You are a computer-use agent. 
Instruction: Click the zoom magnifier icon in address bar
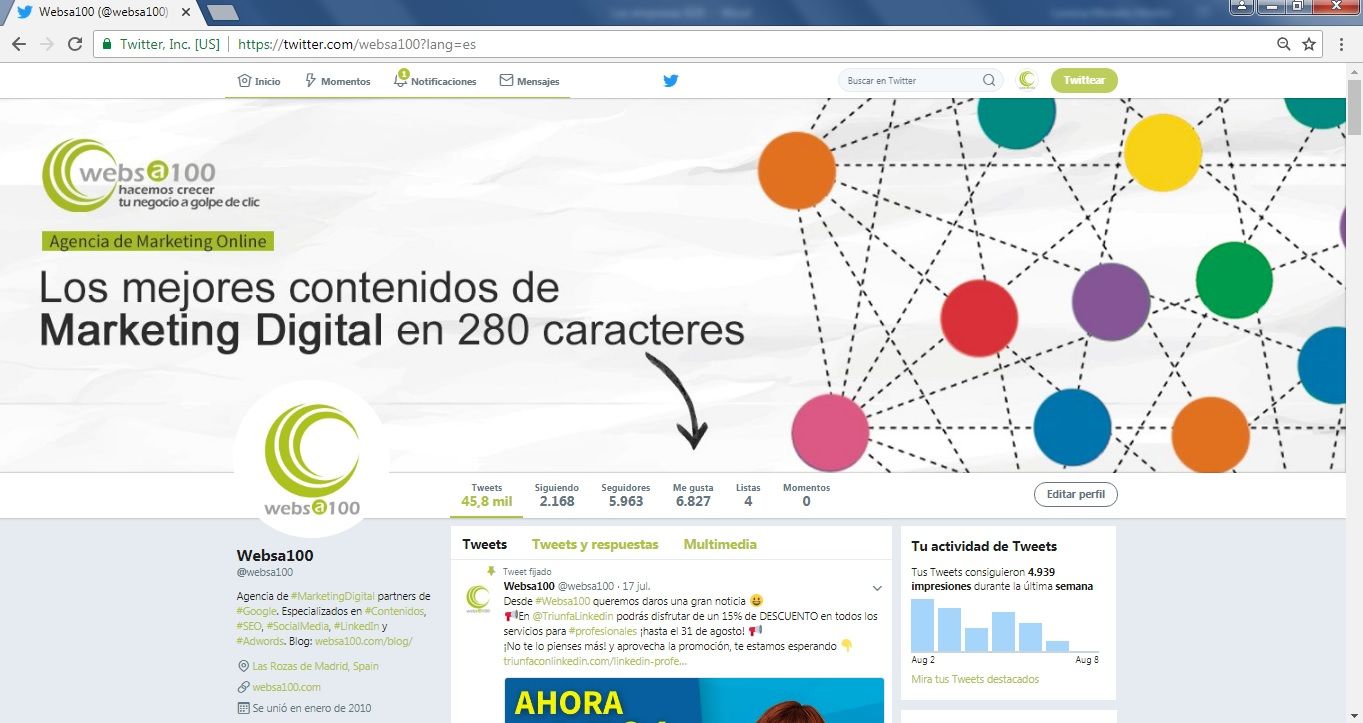[1284, 44]
